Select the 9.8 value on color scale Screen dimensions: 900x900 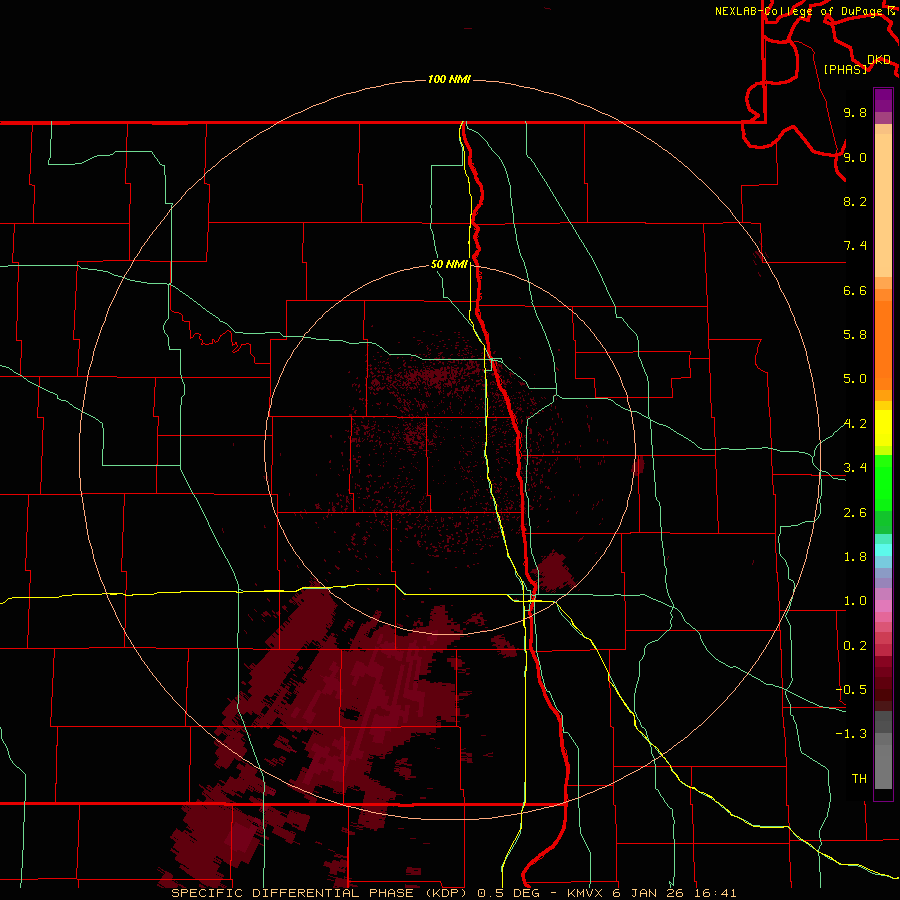(x=855, y=112)
